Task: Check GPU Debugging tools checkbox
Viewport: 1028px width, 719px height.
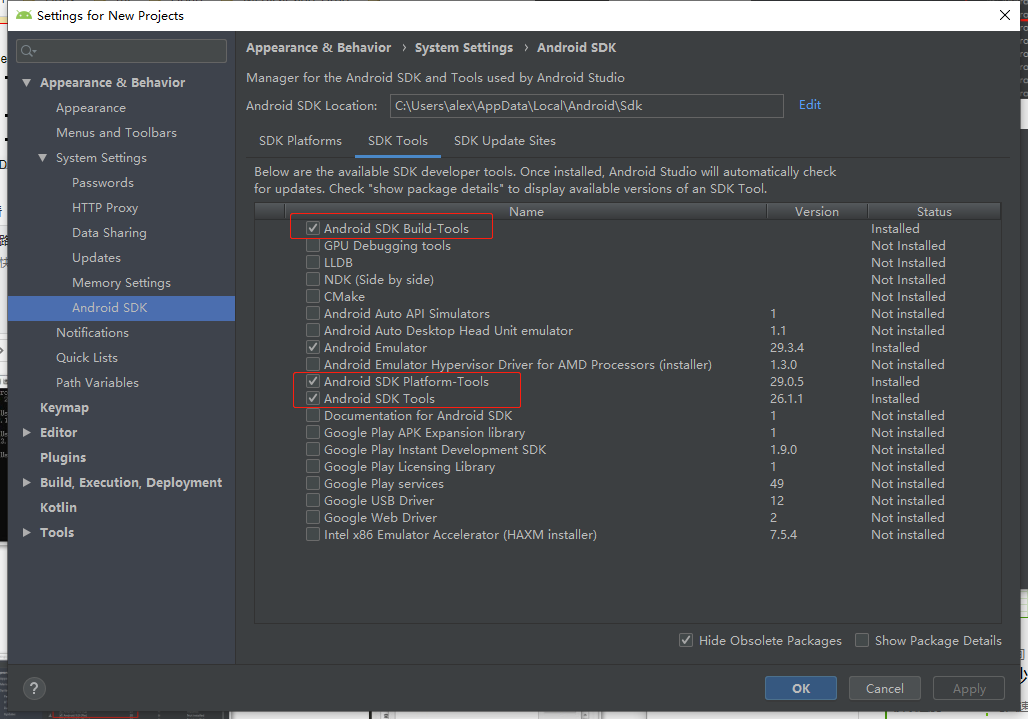Action: click(313, 246)
